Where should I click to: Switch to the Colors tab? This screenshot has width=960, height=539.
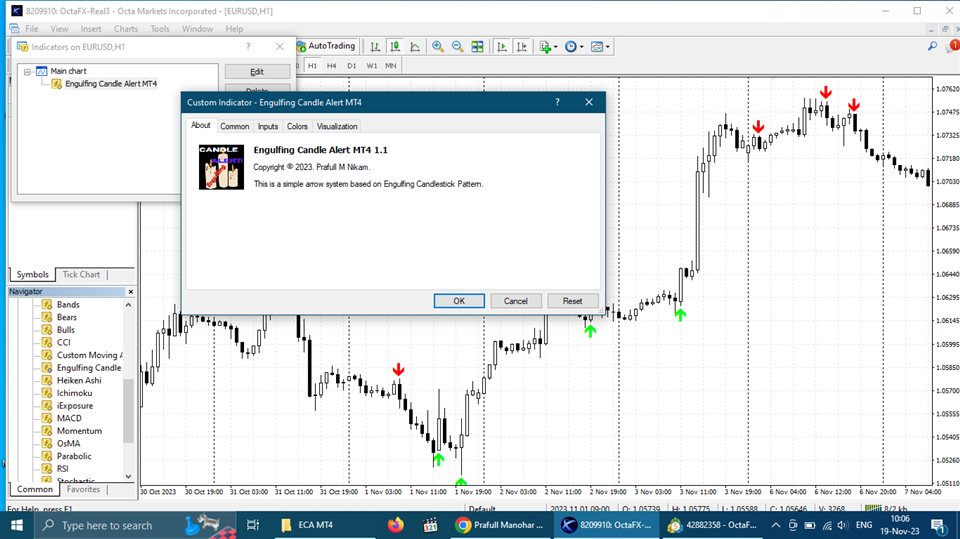pyautogui.click(x=297, y=126)
